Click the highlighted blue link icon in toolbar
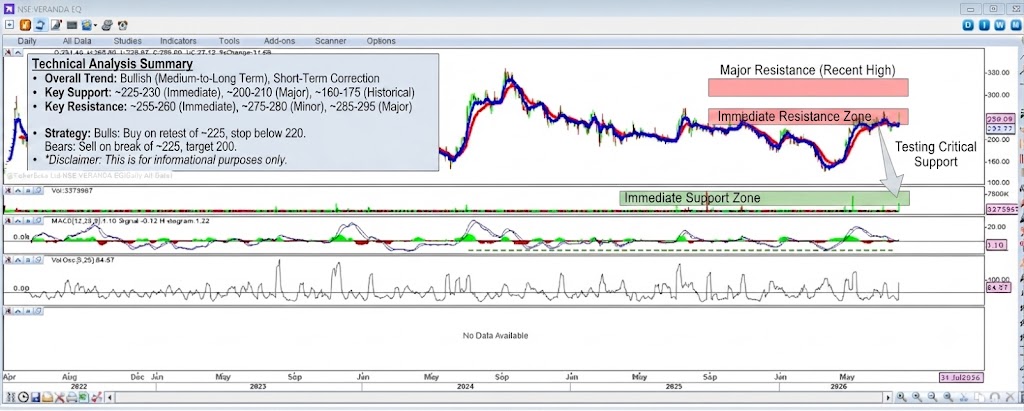 coord(40,25)
